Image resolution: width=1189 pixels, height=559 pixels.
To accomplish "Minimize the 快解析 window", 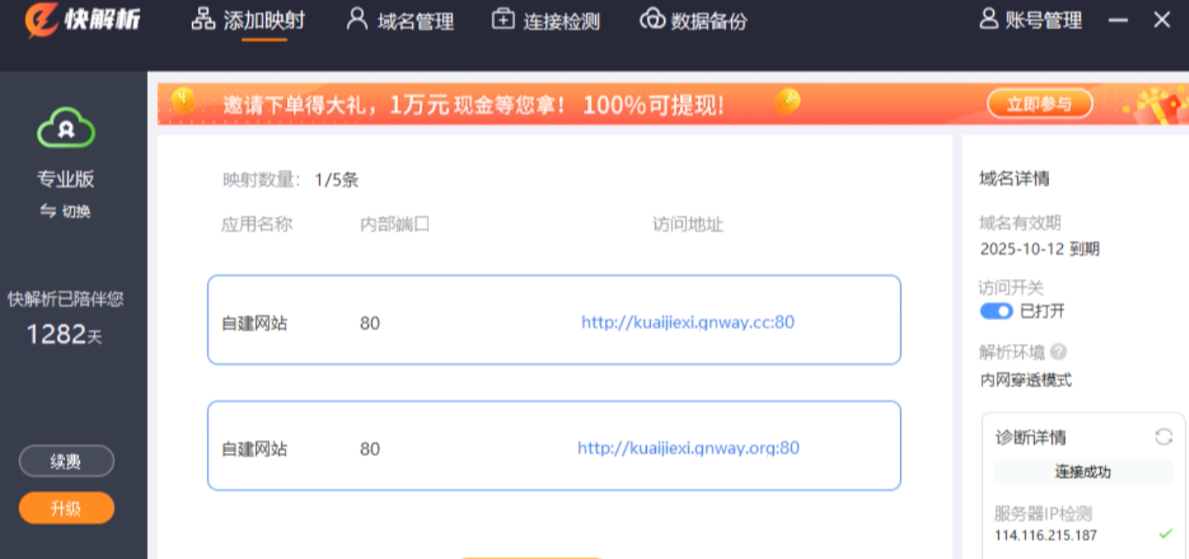I will (1118, 21).
